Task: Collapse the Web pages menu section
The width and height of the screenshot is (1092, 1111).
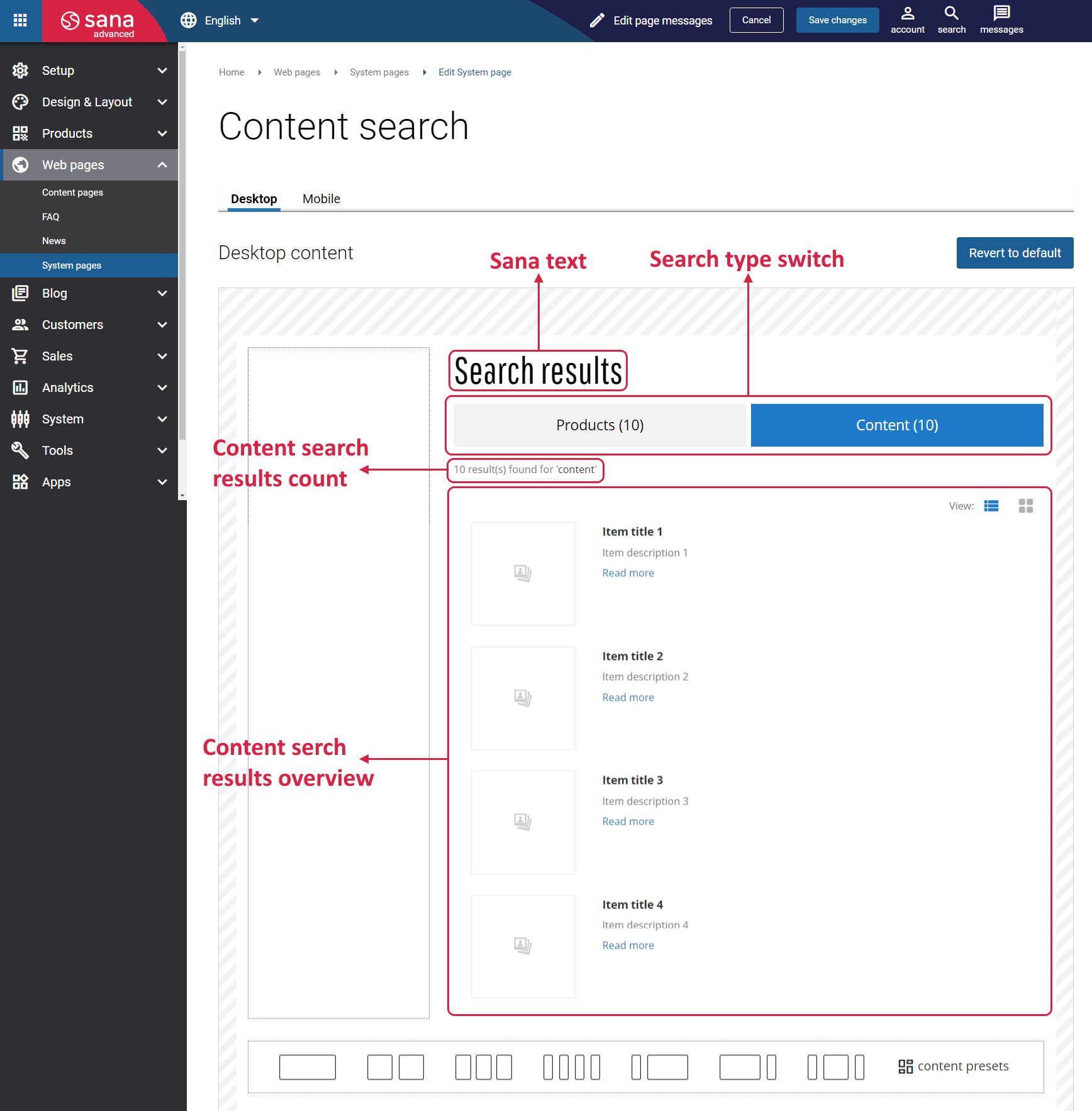Action: pos(162,164)
